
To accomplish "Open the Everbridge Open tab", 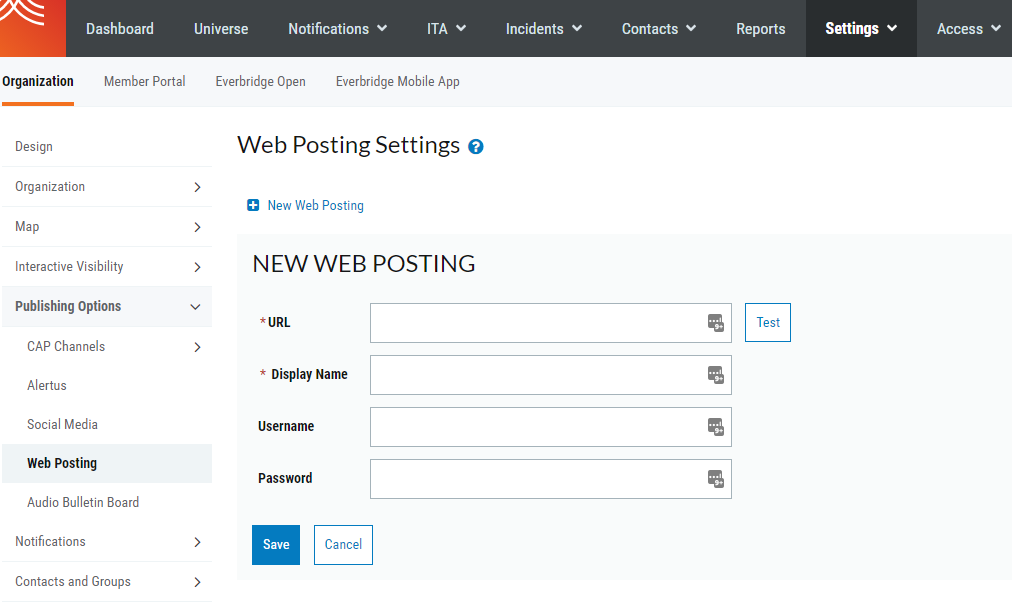I will coord(260,81).
